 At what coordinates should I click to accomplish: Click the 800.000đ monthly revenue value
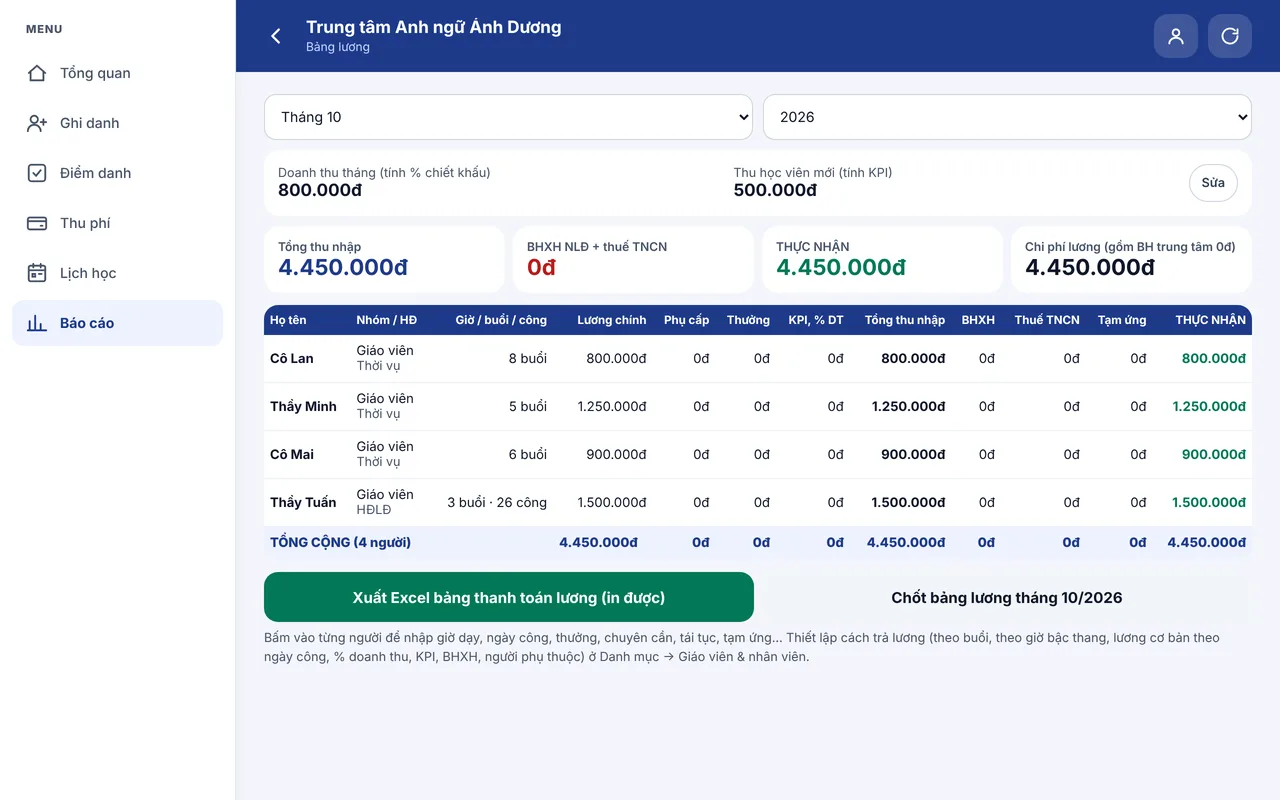click(320, 190)
